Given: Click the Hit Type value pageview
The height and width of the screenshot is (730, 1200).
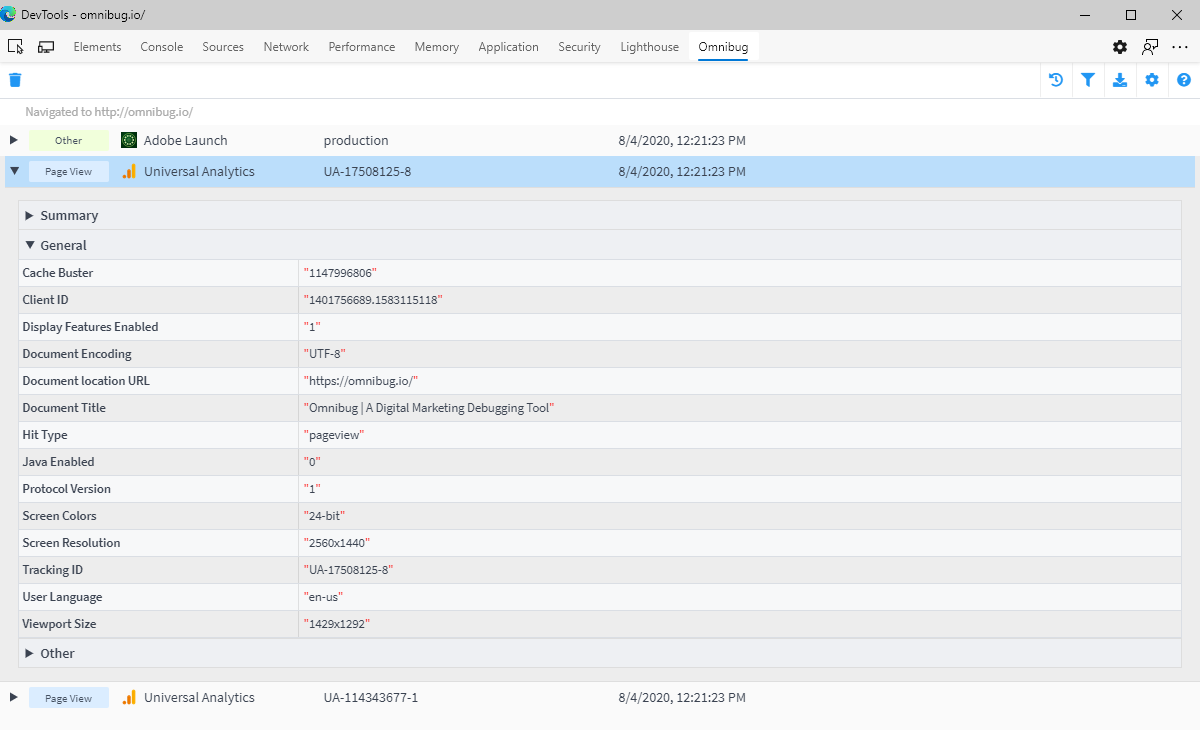Looking at the screenshot, I should tap(333, 435).
